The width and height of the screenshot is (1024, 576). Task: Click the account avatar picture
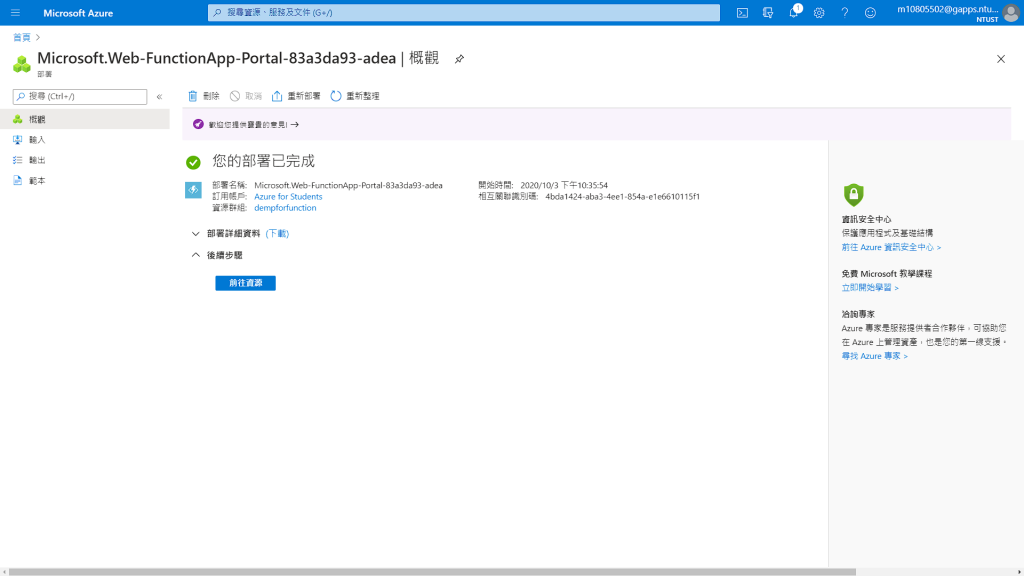click(x=1011, y=12)
